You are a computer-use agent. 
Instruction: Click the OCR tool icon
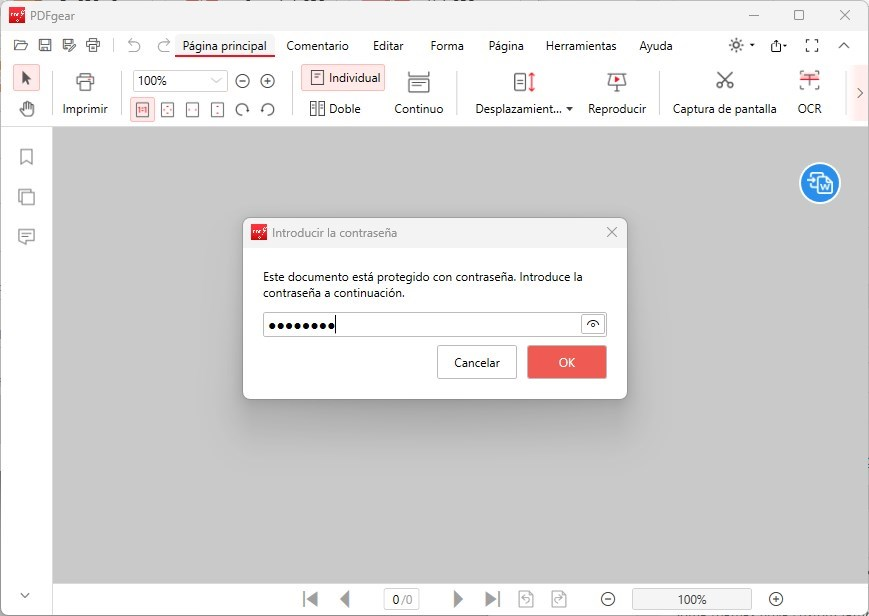809,81
